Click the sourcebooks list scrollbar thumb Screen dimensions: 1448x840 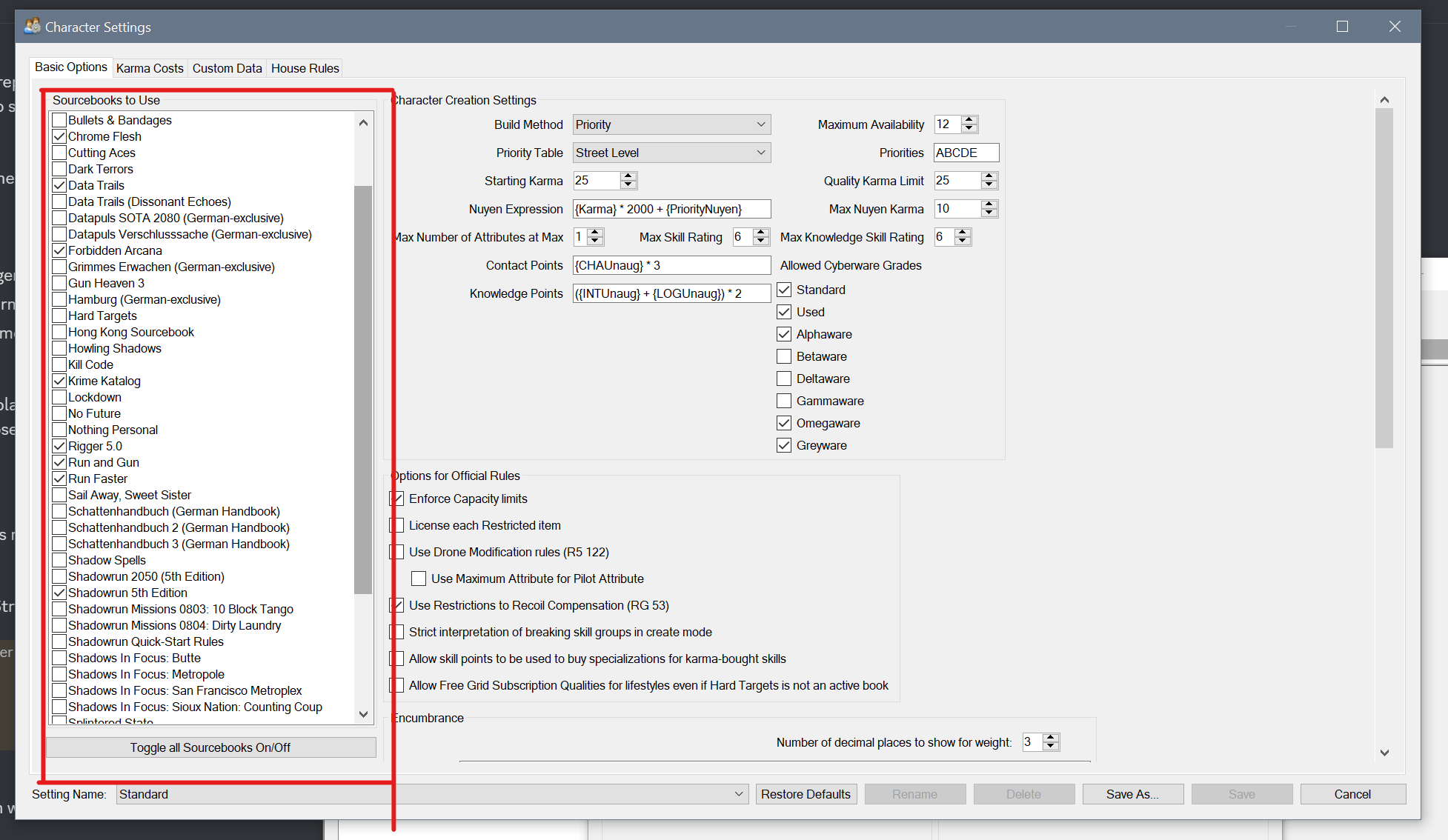[363, 390]
